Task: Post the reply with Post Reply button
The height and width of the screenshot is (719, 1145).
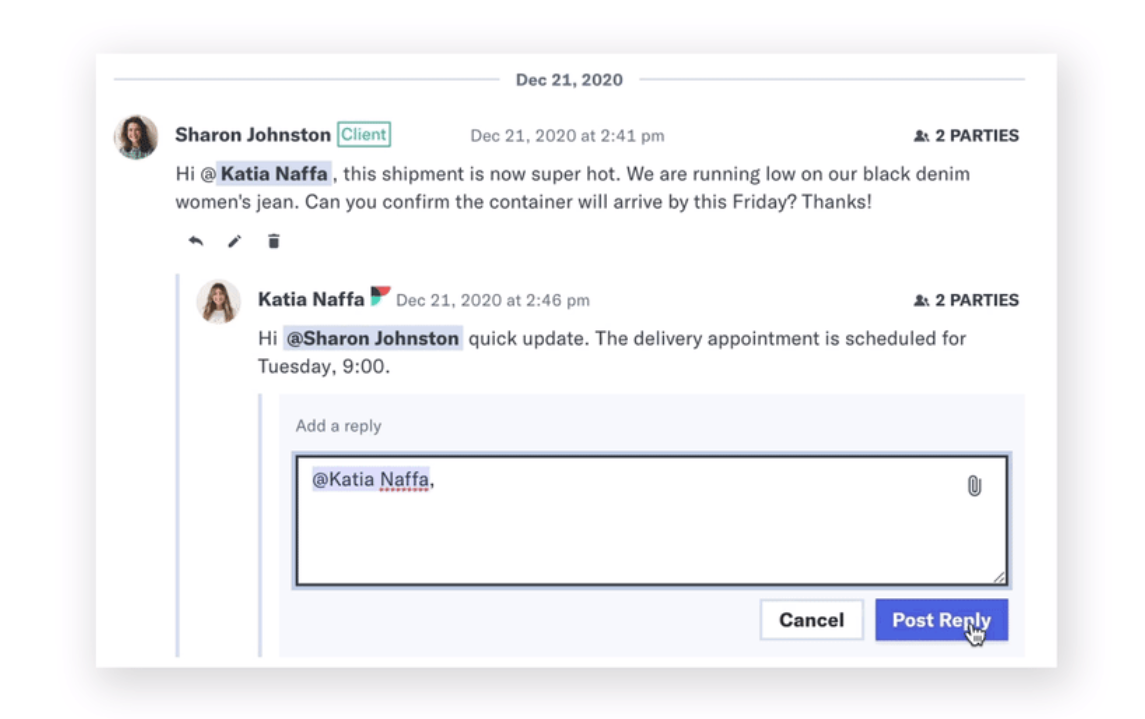Action: point(941,620)
